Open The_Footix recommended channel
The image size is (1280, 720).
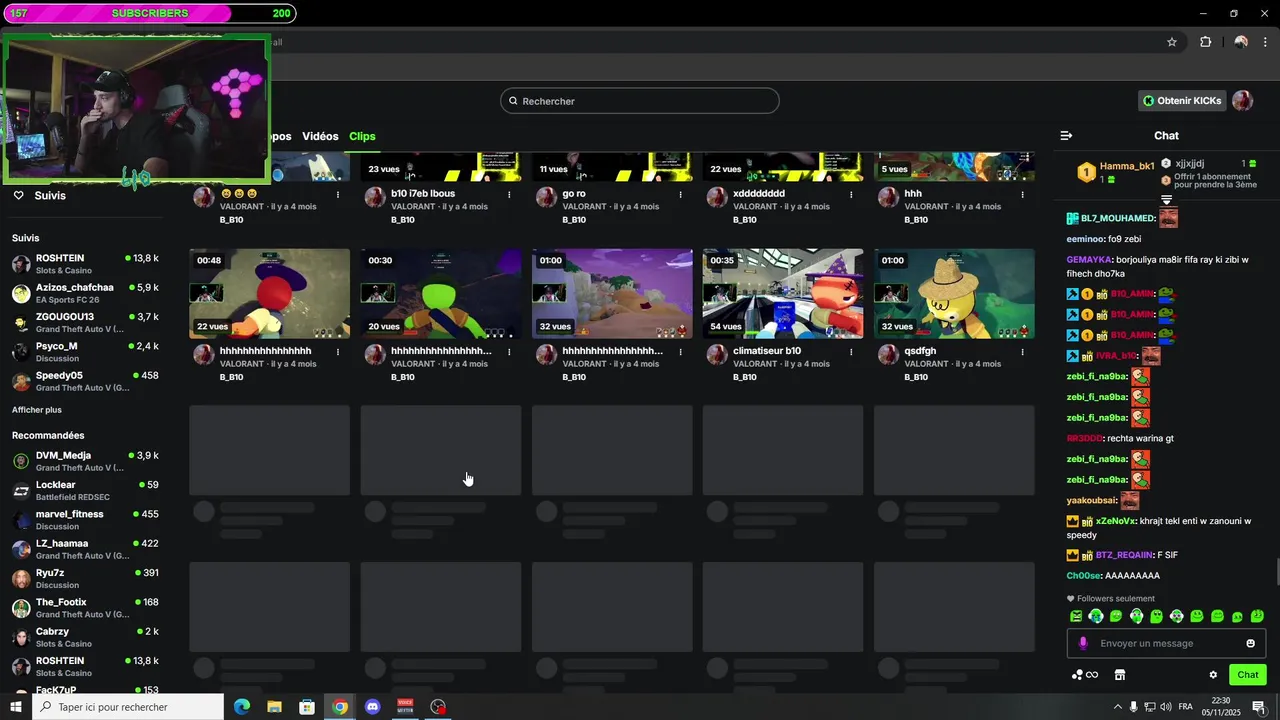(85, 608)
